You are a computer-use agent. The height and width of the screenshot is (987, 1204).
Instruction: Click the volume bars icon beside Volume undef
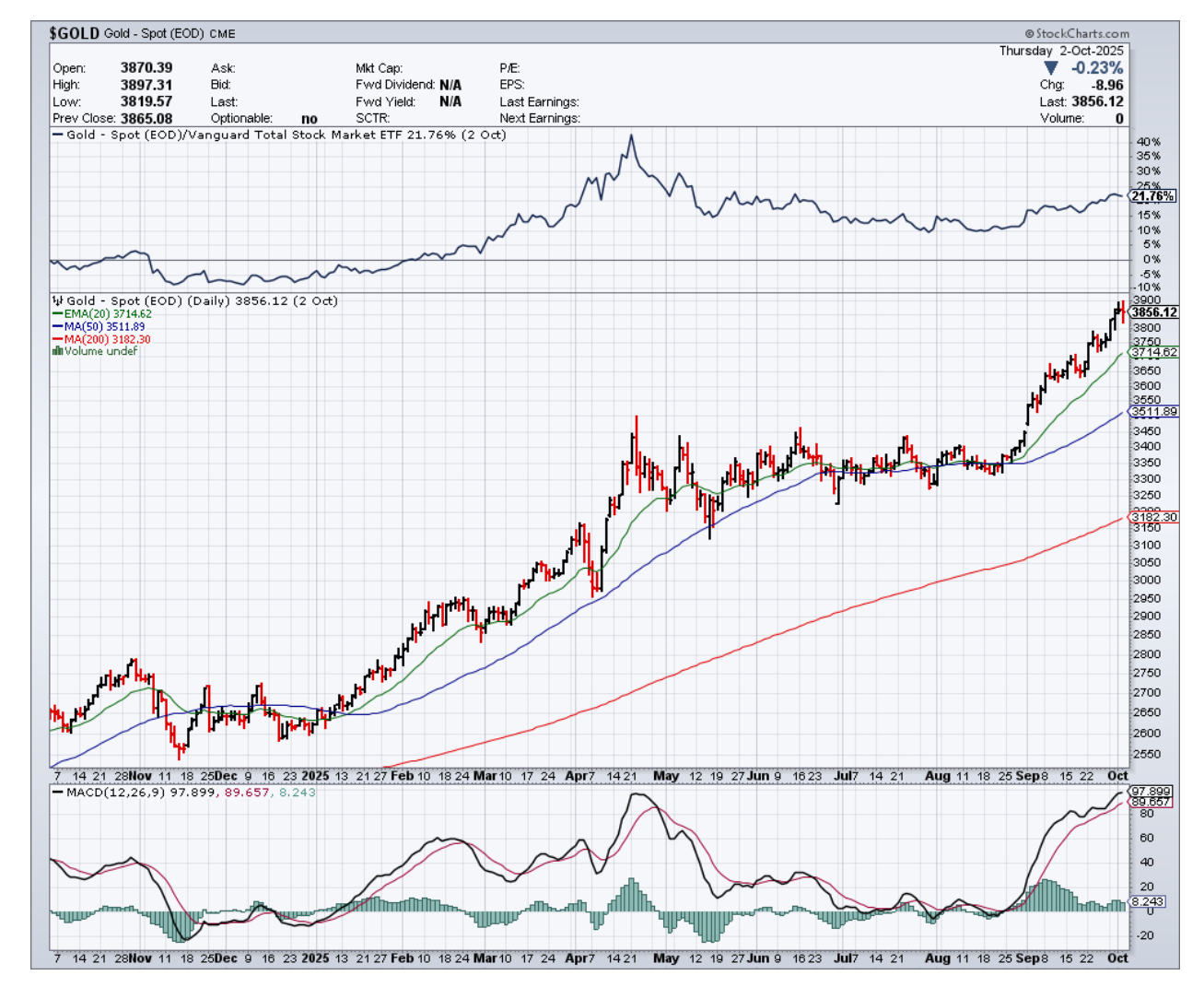(x=57, y=351)
